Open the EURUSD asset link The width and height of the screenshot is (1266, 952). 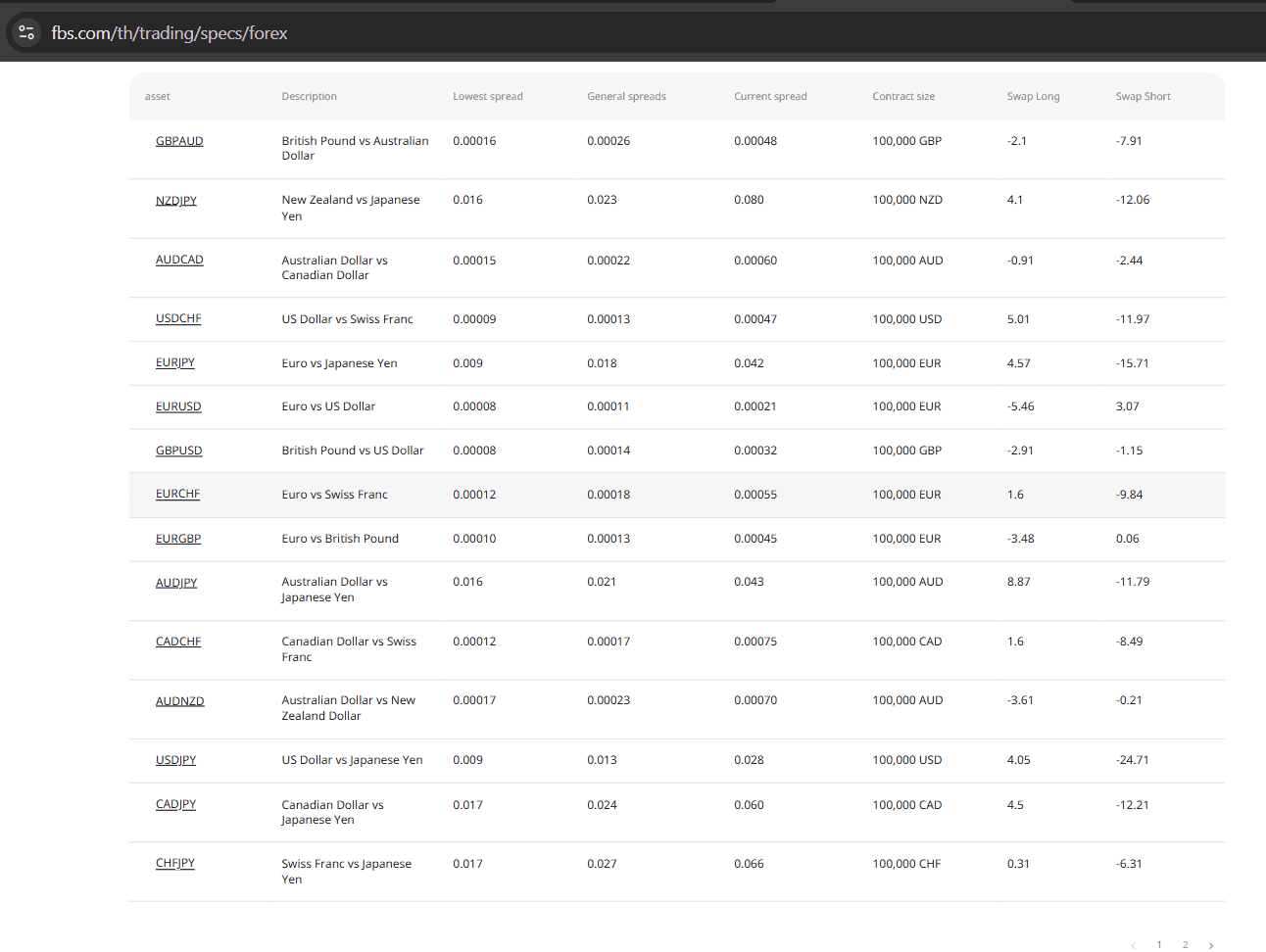pyautogui.click(x=178, y=406)
